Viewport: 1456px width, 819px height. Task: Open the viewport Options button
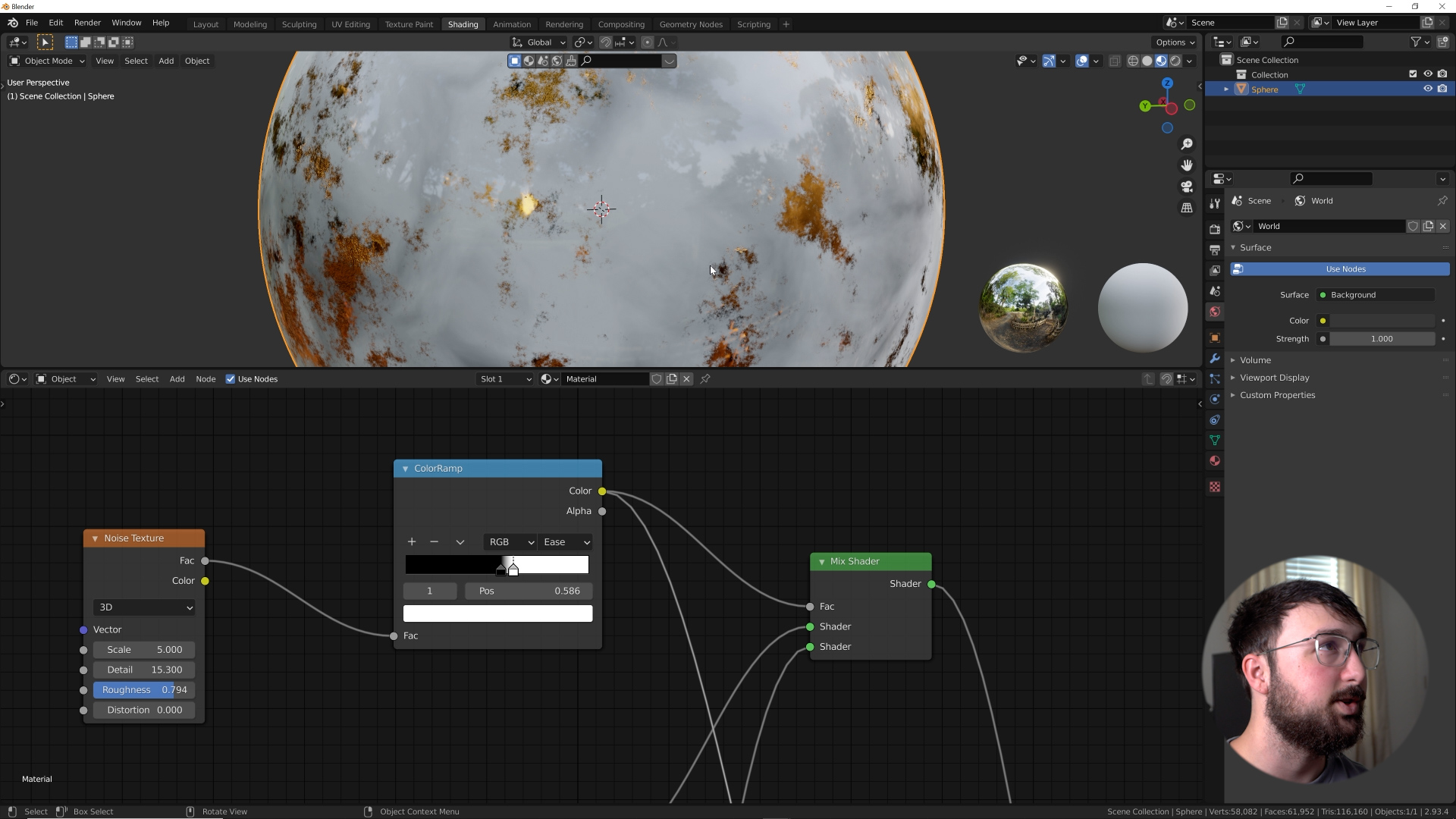(1175, 42)
